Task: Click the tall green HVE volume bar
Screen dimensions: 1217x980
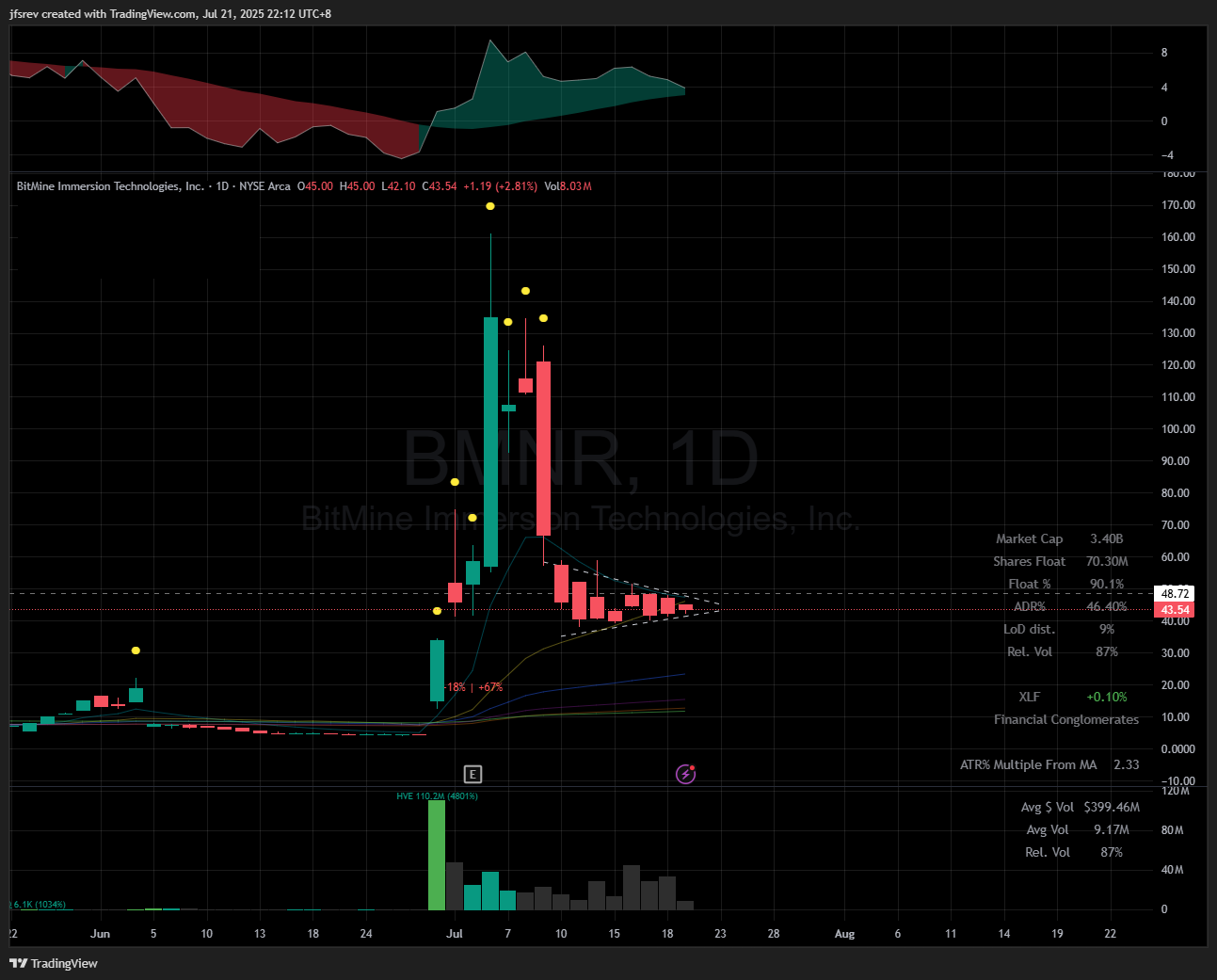Action: click(437, 855)
